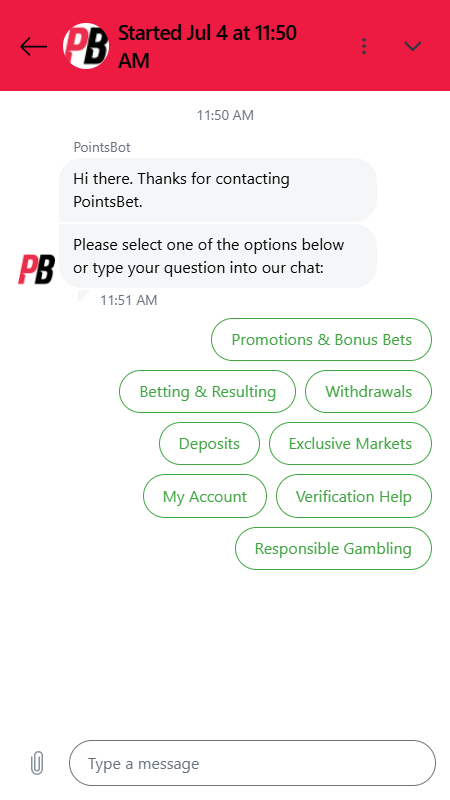
Task: Tap the Responsible Gambling option
Action: pos(333,548)
